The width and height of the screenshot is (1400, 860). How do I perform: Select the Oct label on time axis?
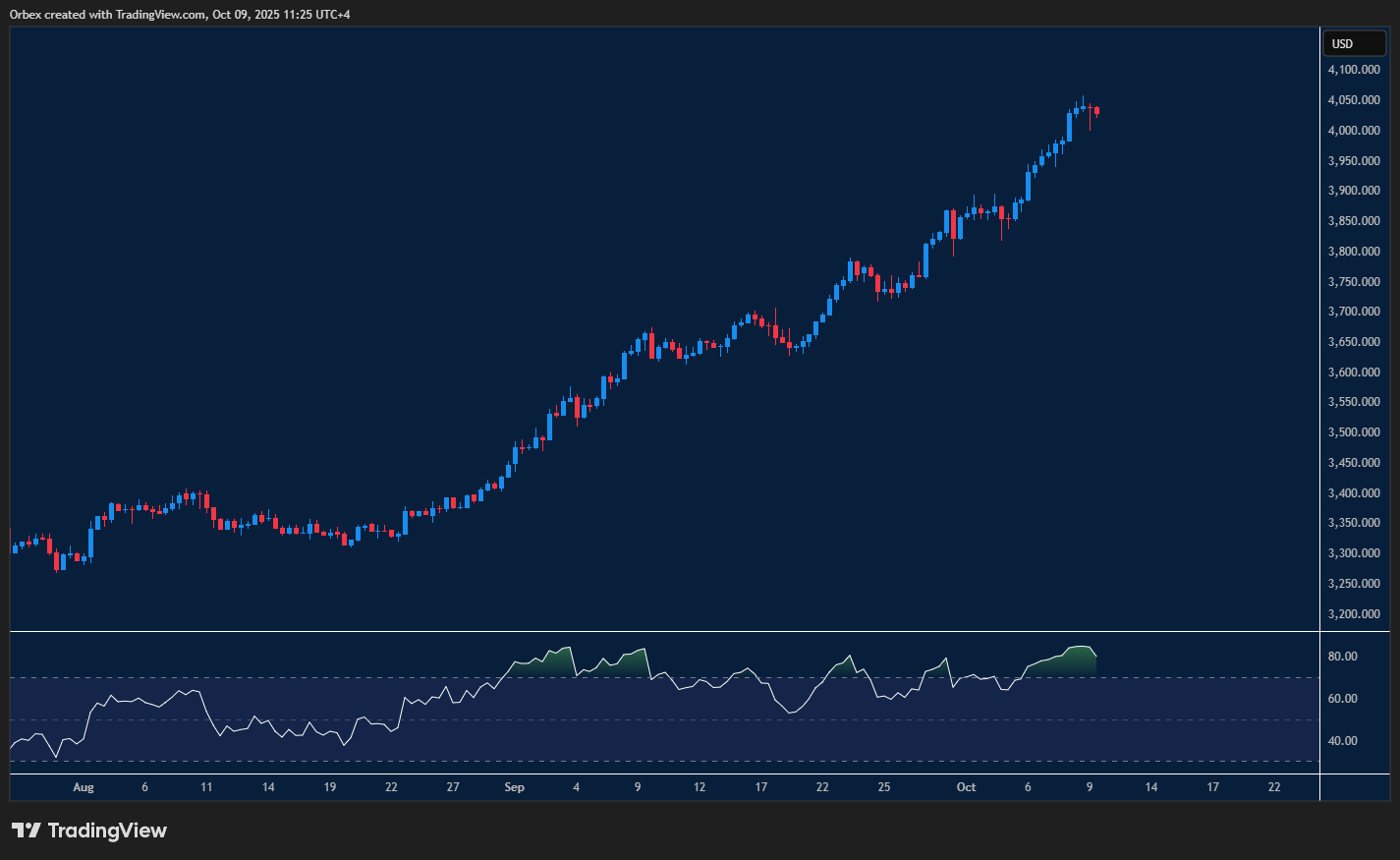966,787
